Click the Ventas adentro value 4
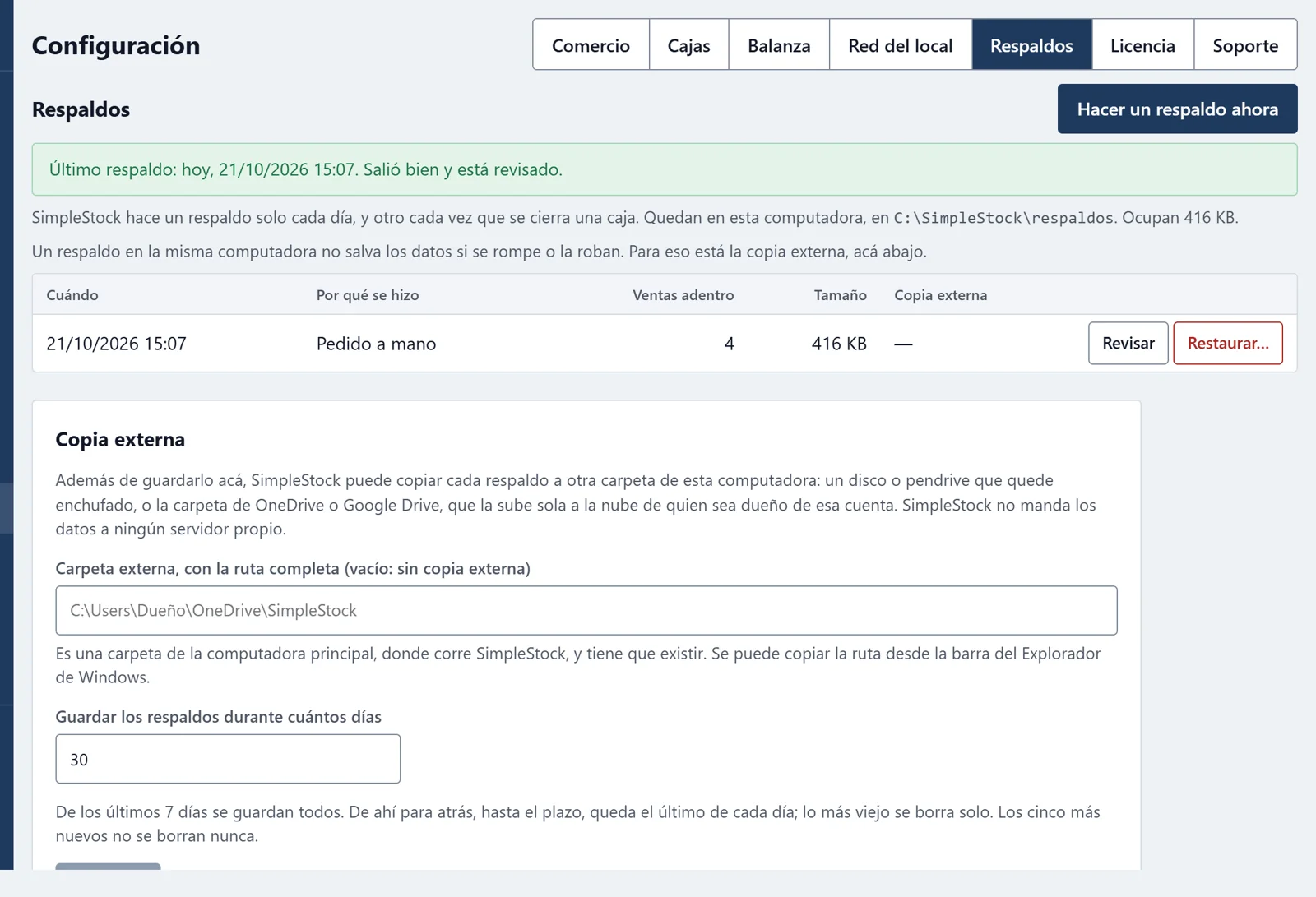 tap(729, 344)
